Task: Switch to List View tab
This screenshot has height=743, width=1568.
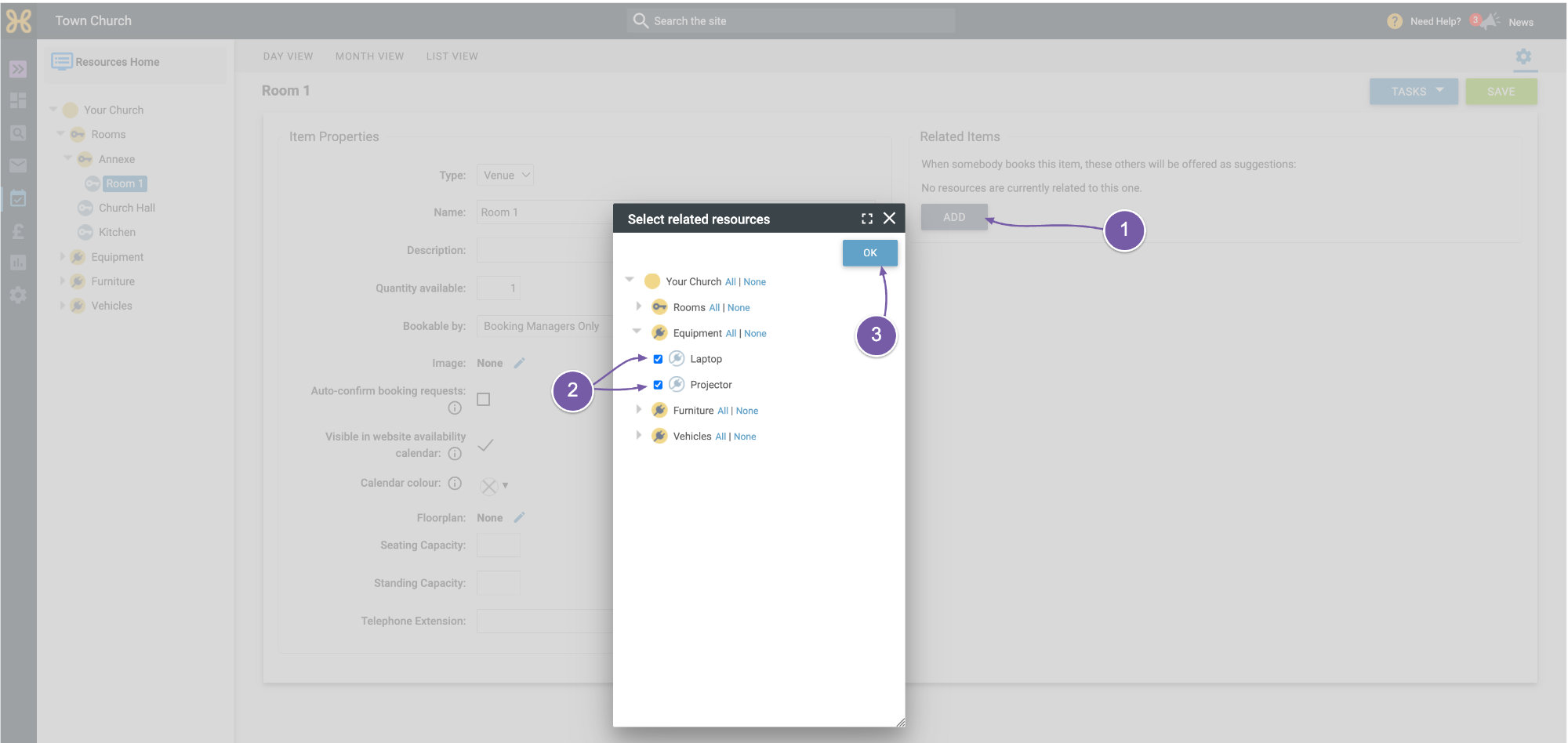Action: 452,56
